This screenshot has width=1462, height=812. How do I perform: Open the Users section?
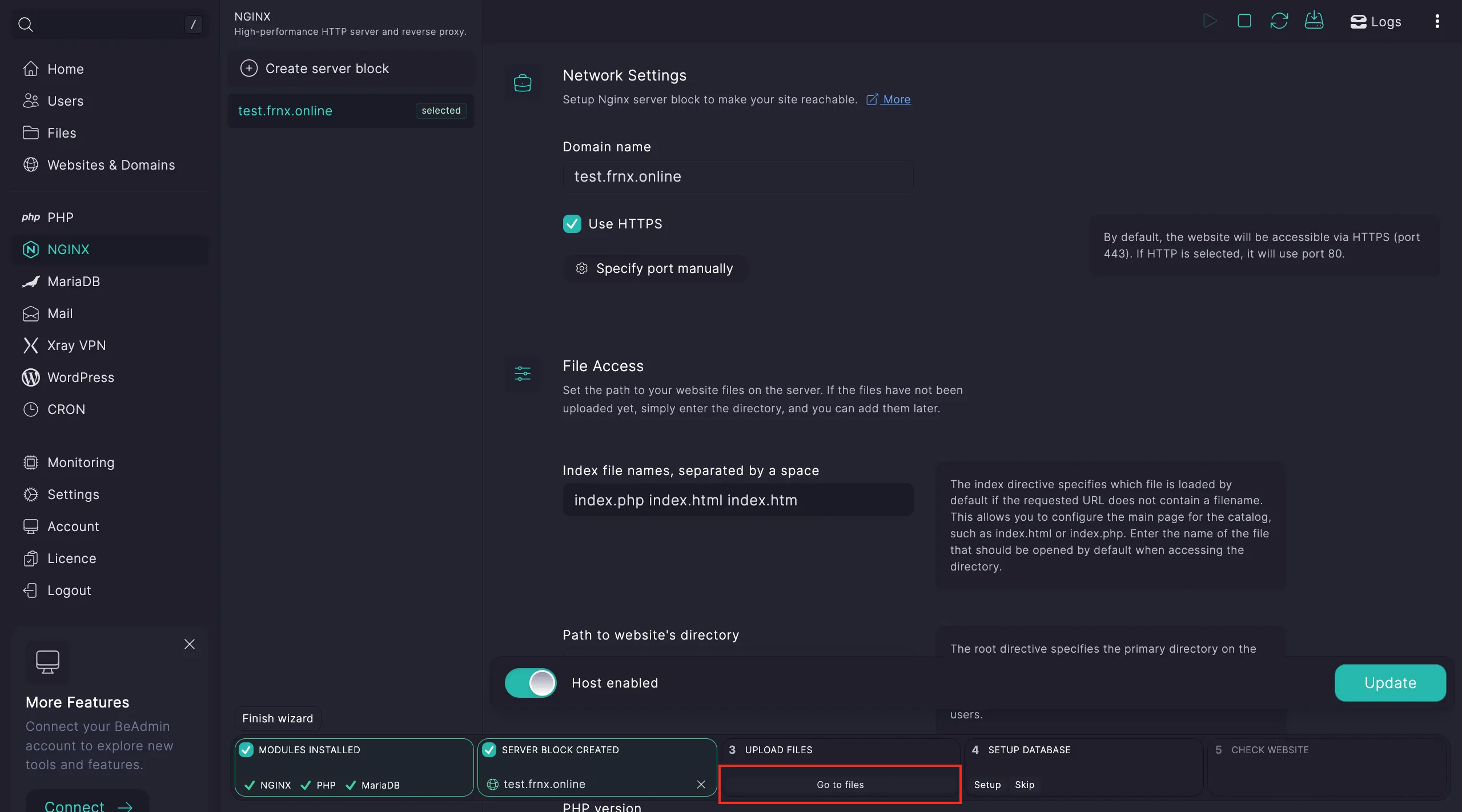coord(111,101)
